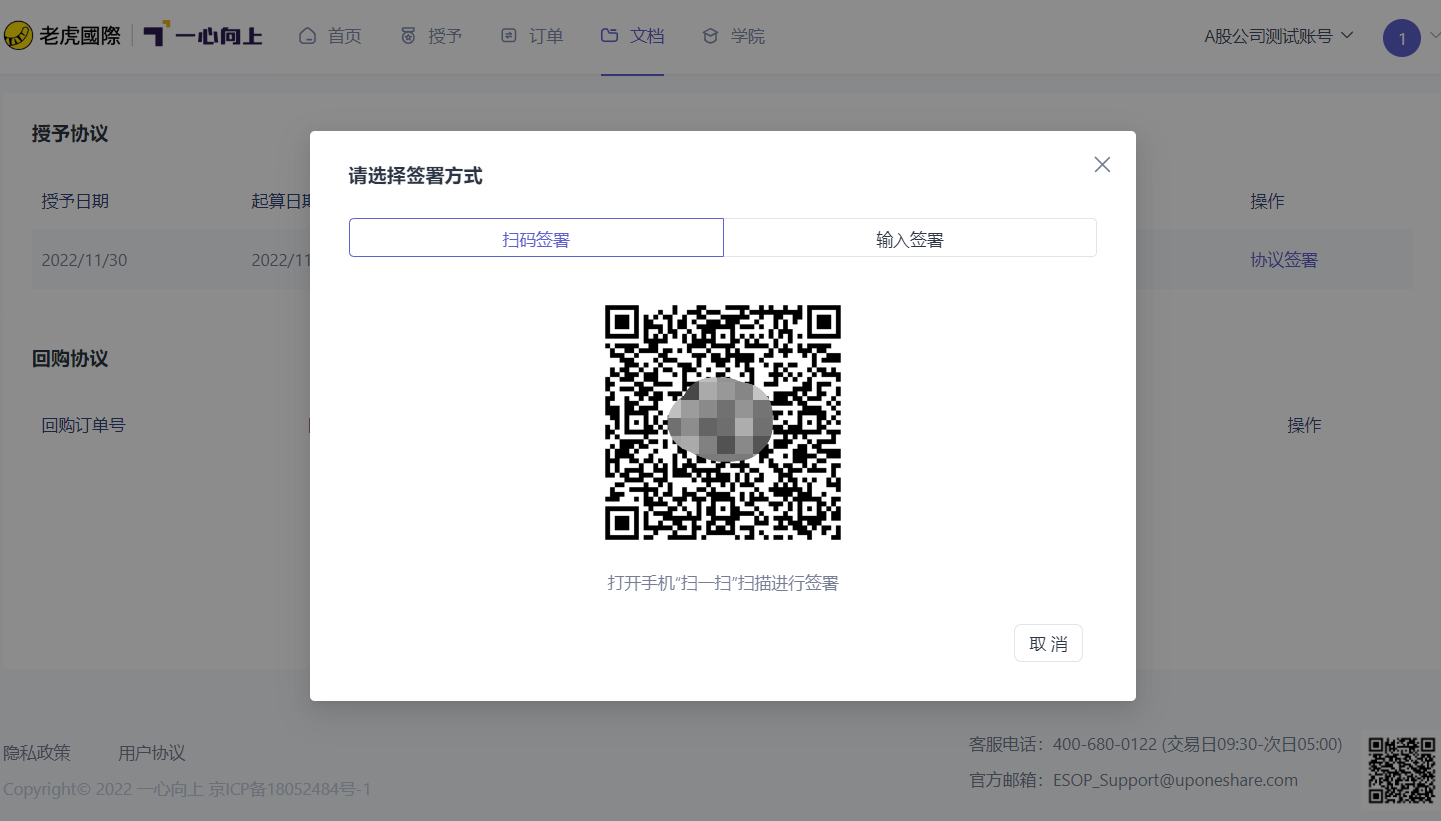The height and width of the screenshot is (821, 1441).
Task: Click the medal icon beside 授予
Action: pyautogui.click(x=408, y=36)
